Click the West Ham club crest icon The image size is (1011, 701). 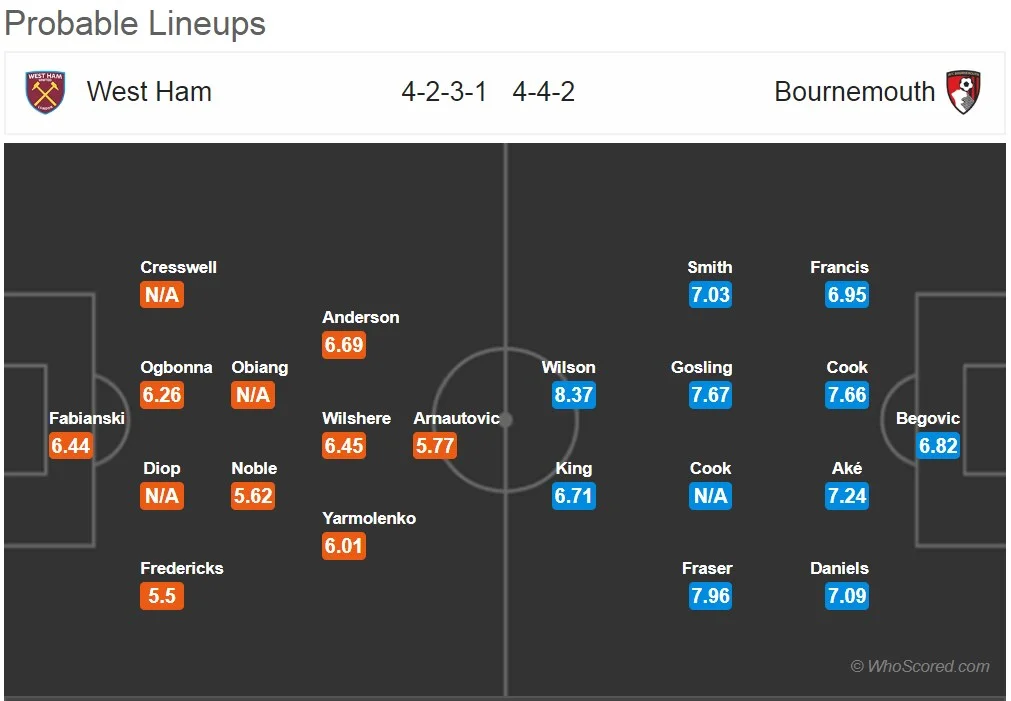coord(45,92)
